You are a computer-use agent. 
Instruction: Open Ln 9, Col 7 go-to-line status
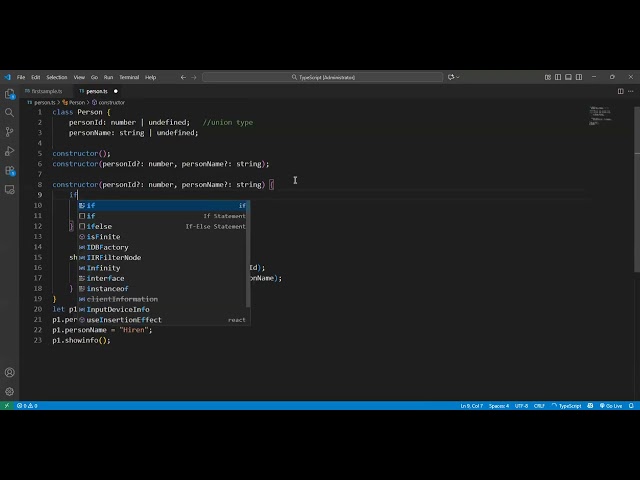click(471, 406)
